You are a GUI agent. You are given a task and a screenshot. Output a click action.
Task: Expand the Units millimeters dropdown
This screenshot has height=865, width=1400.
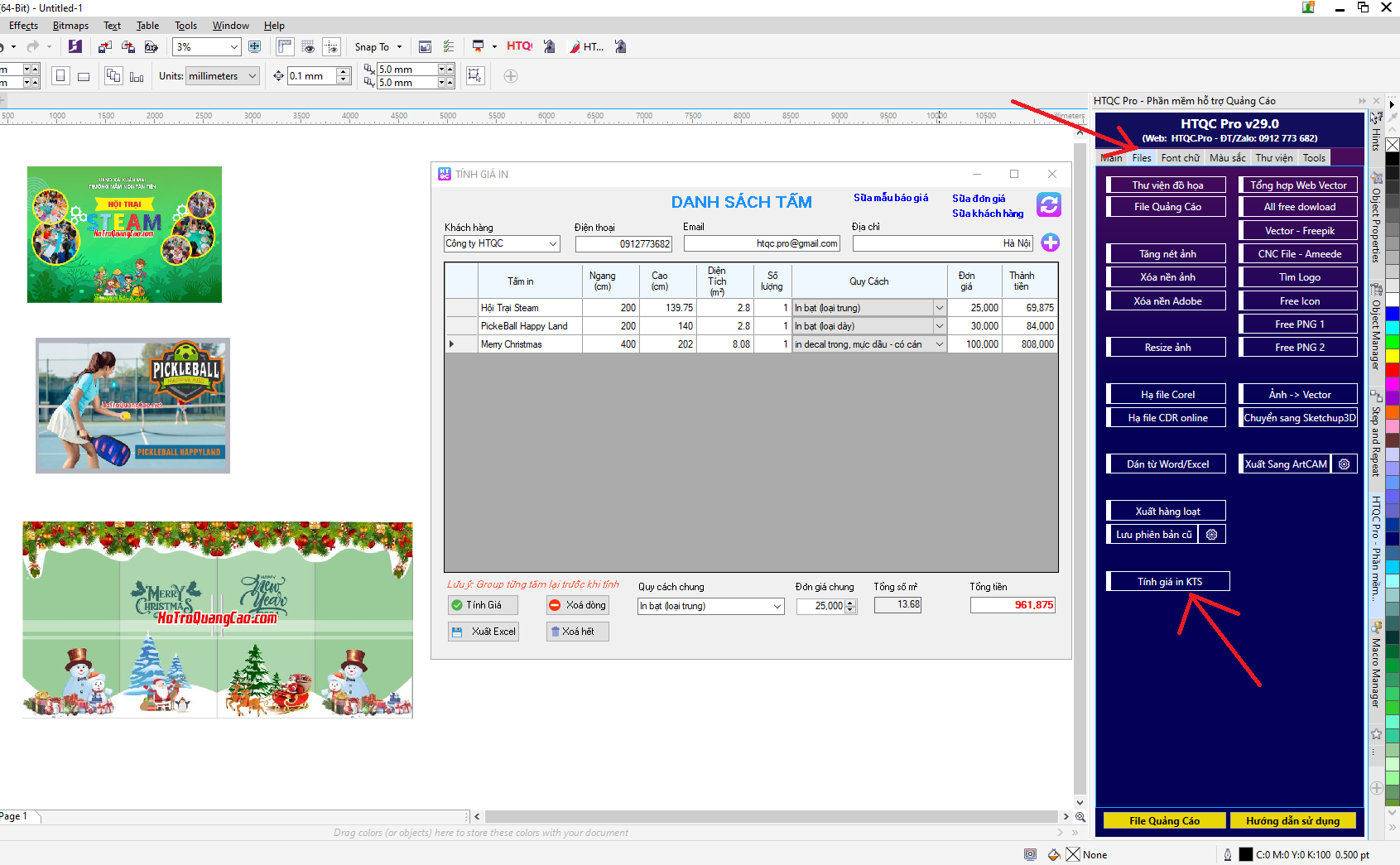[x=253, y=76]
